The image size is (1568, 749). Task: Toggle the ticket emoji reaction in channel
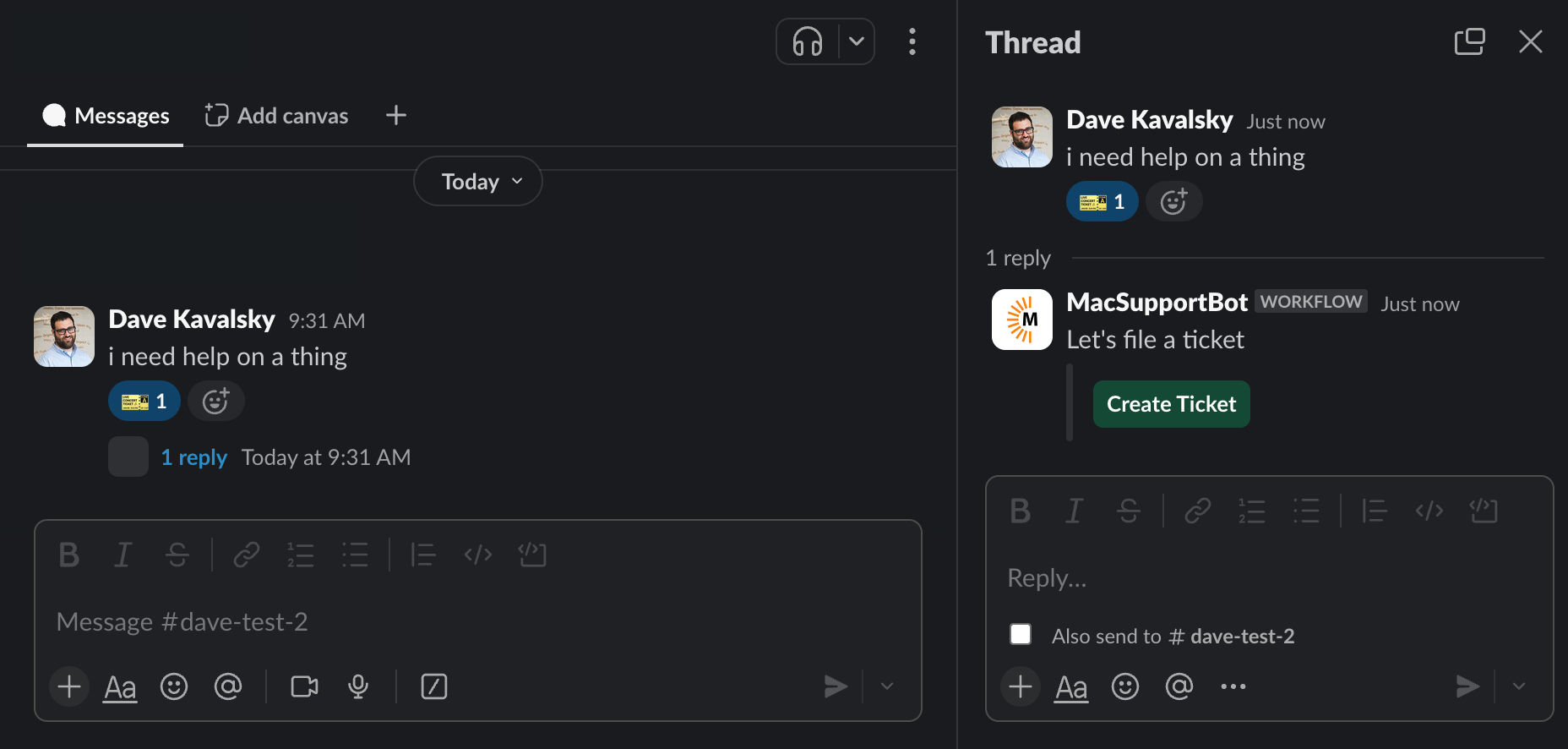(x=144, y=401)
